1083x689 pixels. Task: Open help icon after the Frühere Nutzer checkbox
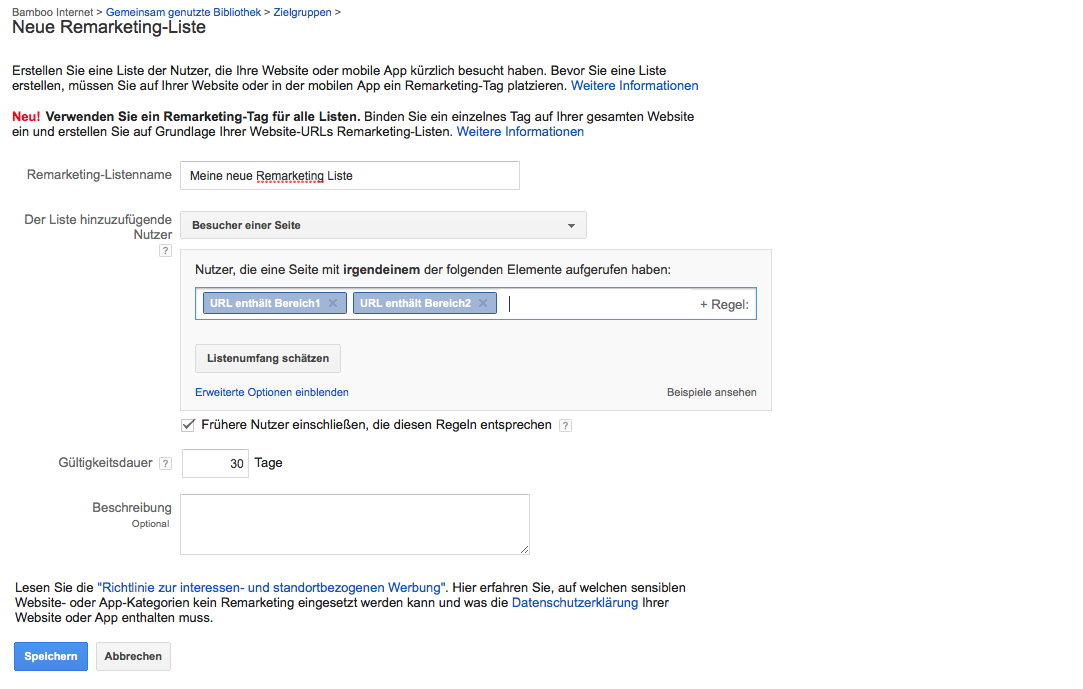pos(566,424)
